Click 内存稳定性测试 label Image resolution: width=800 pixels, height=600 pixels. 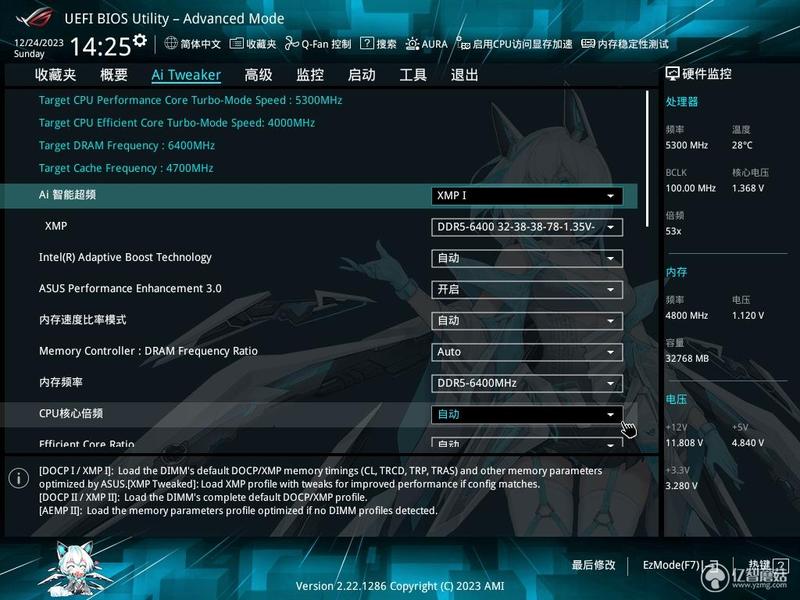[x=633, y=44]
